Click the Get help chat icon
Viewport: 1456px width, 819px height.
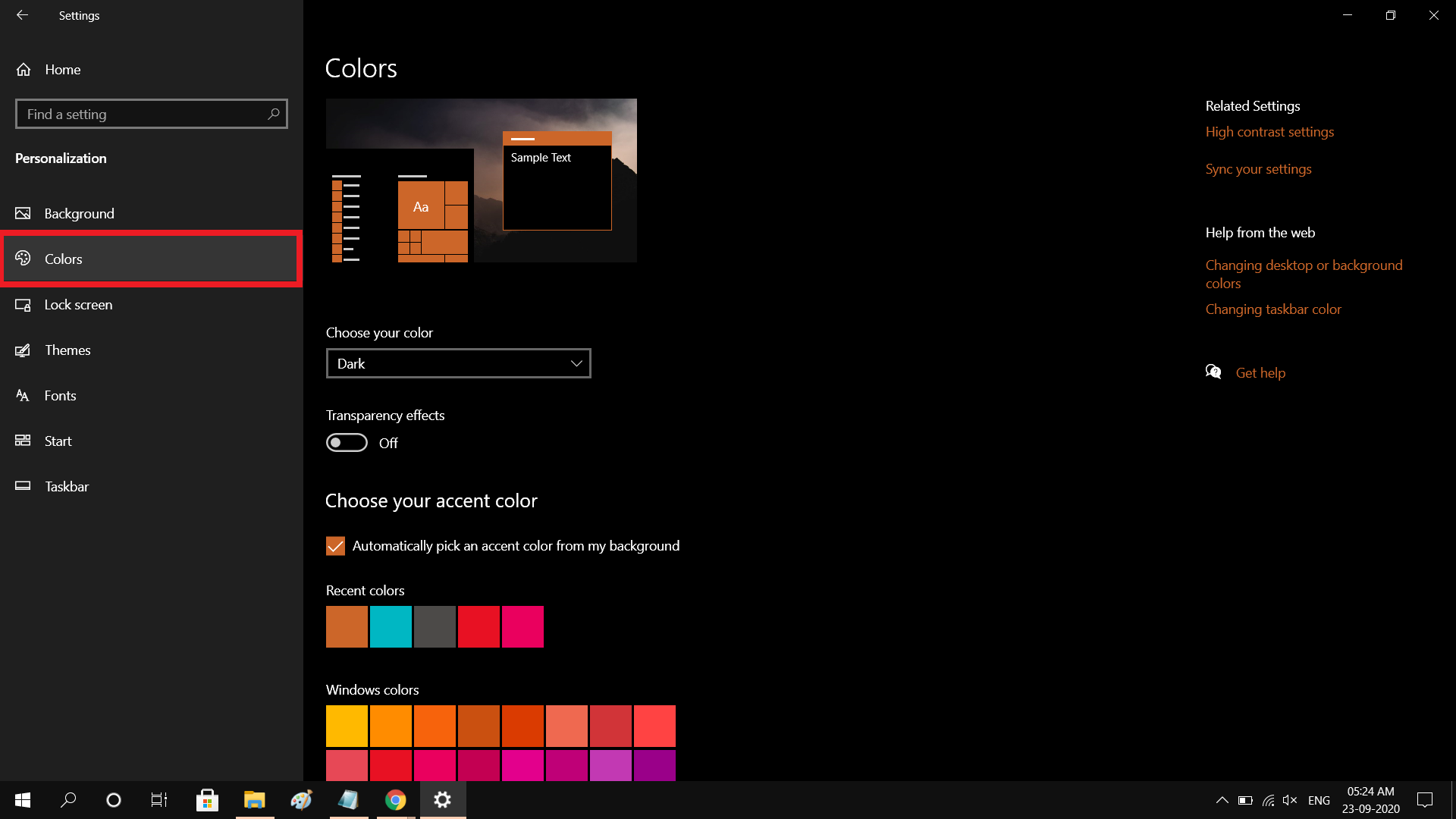[x=1213, y=372]
